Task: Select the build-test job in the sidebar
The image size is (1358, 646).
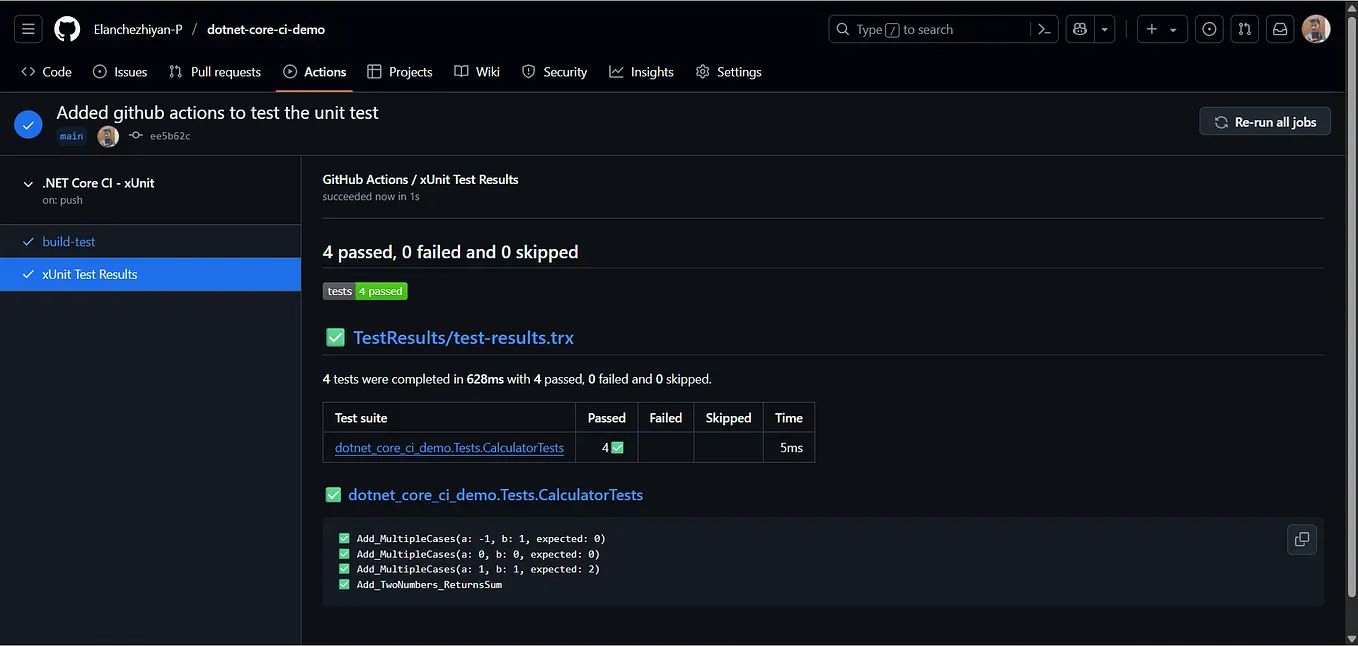Action: [x=69, y=241]
